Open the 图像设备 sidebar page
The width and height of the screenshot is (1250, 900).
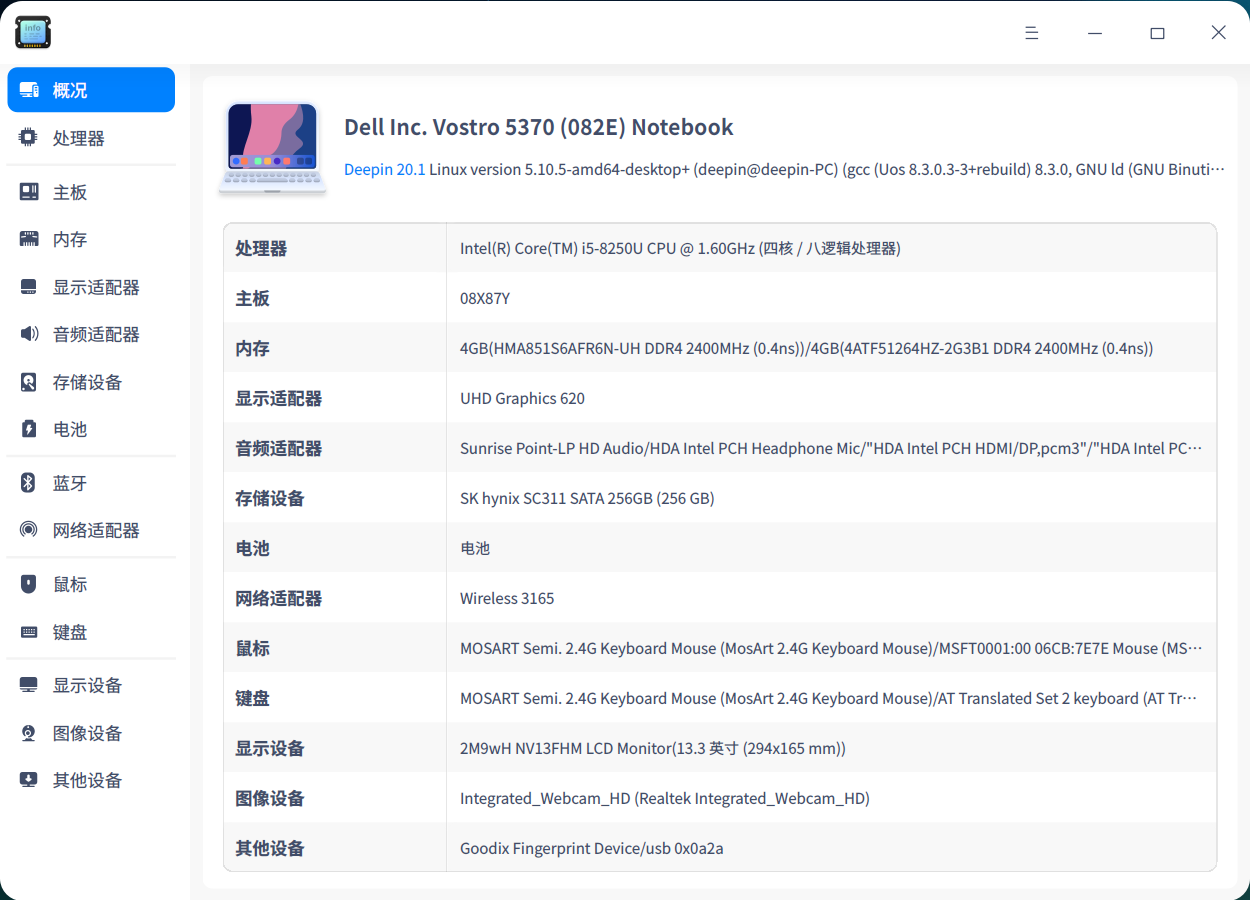tap(91, 733)
